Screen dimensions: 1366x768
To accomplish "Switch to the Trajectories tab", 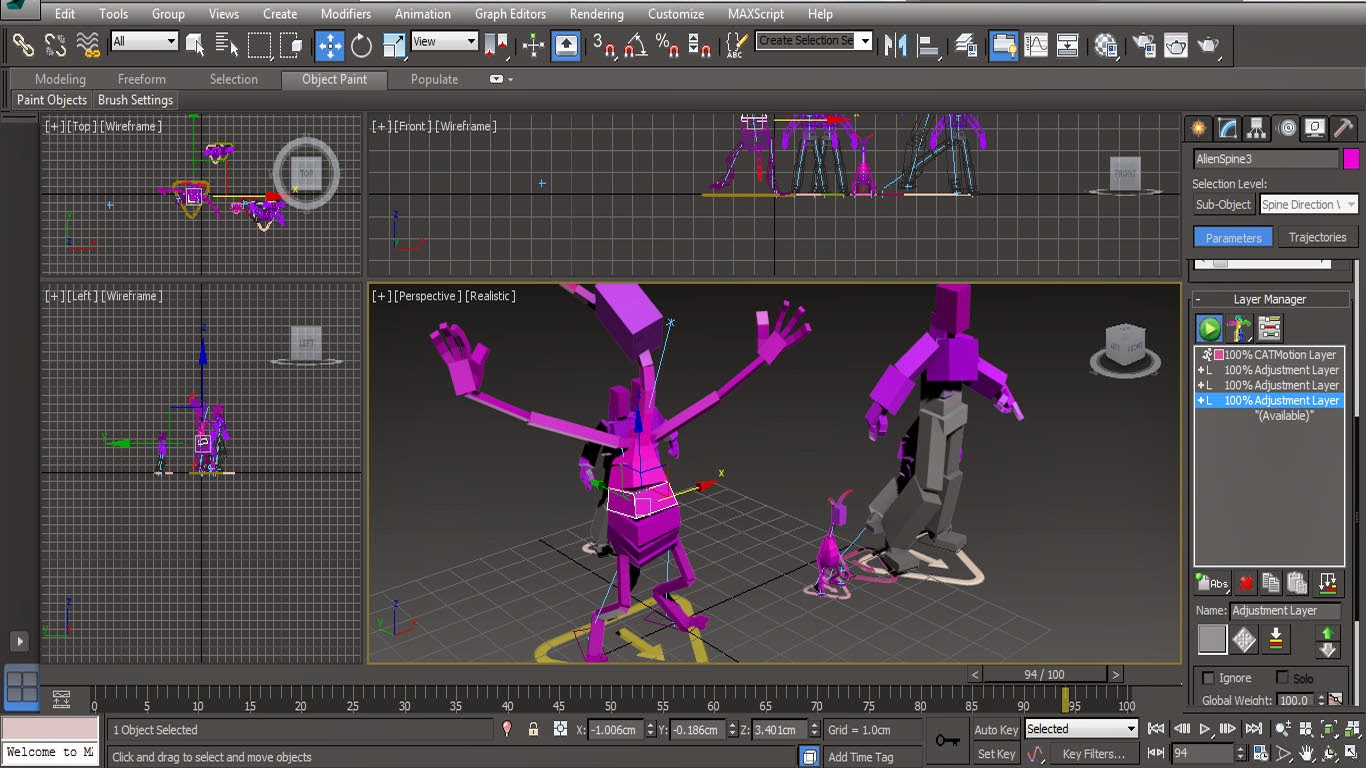I will pos(1318,237).
